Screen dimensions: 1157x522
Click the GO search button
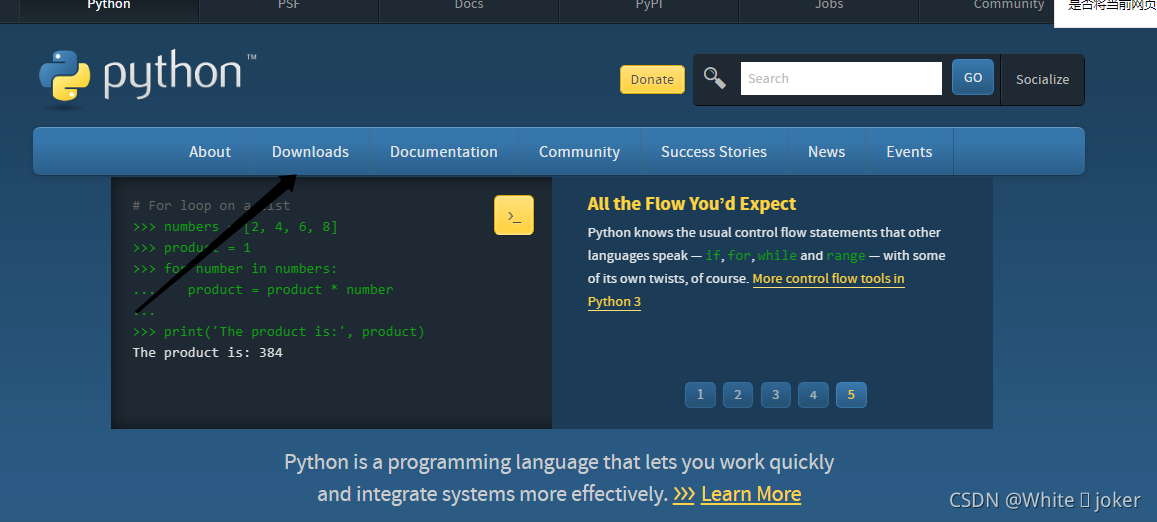coord(973,78)
